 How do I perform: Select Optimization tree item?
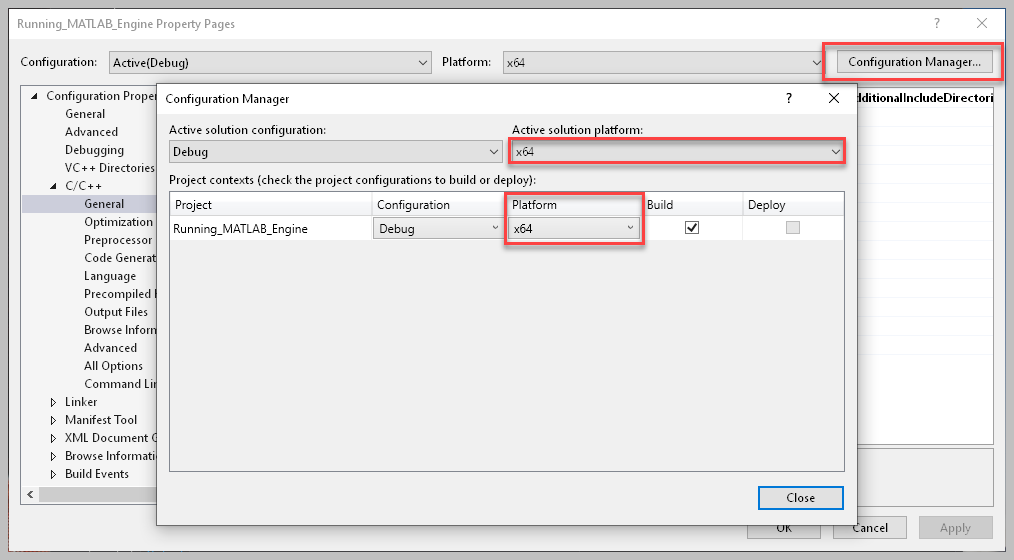118,222
